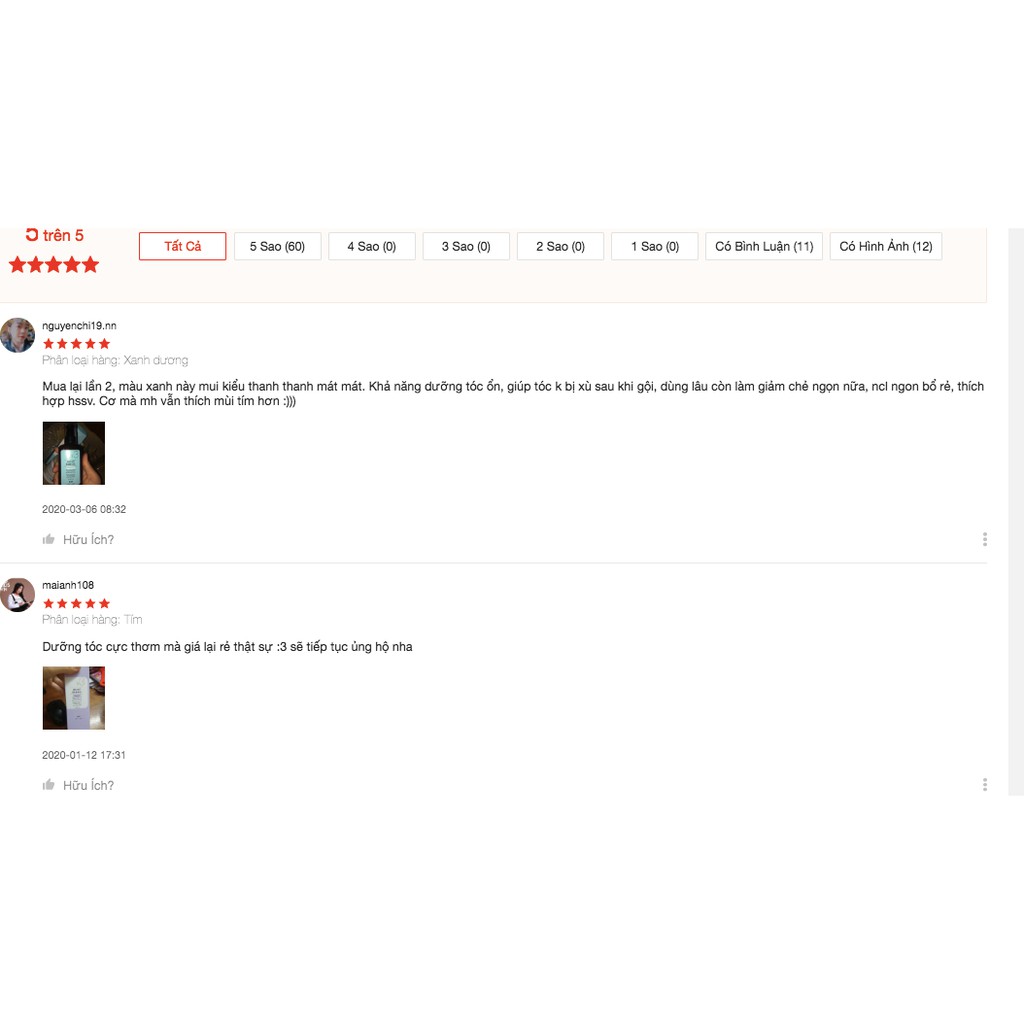Filter reviews by 3 Sao (0)

pyautogui.click(x=466, y=246)
